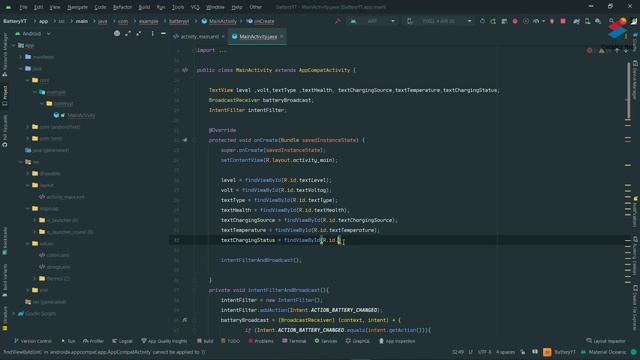This screenshot has height=360, width=640.
Task: Collapse the app module tree node
Action: pos(14,45)
